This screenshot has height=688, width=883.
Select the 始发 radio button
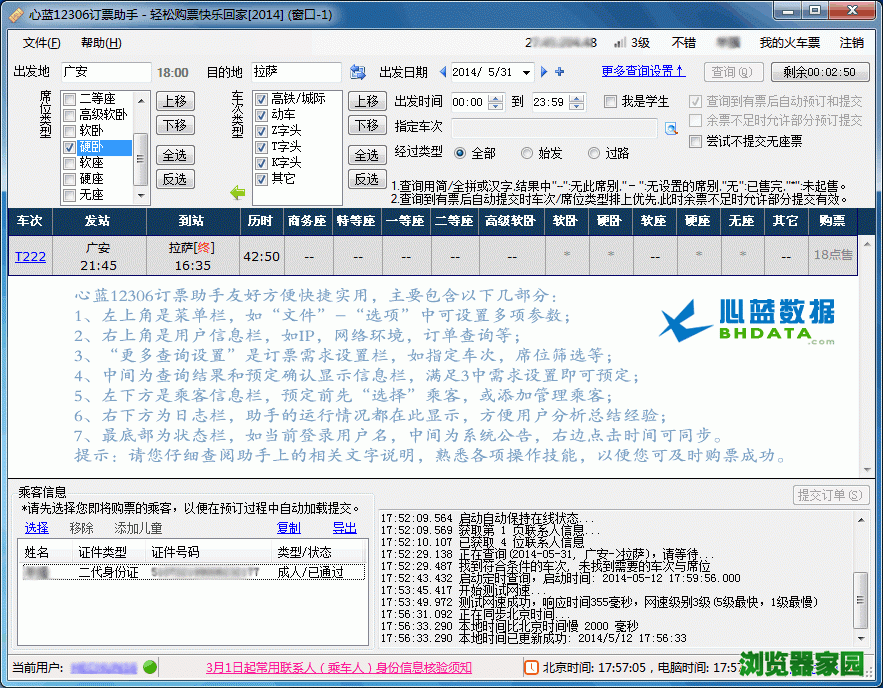point(527,153)
